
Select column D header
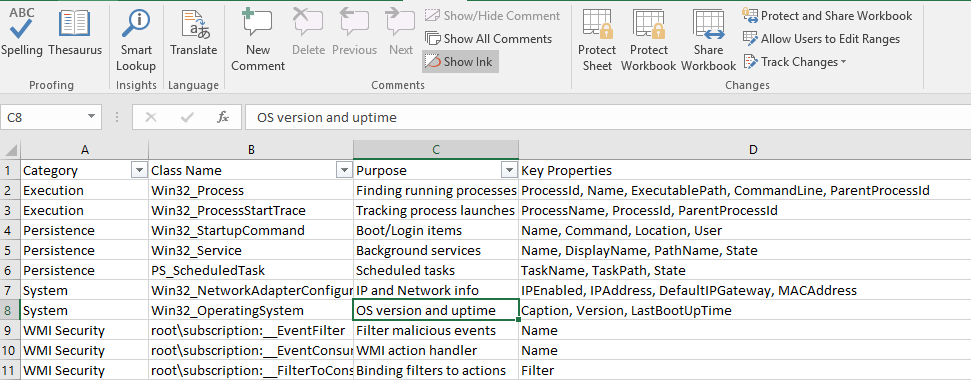pyautogui.click(x=745, y=150)
